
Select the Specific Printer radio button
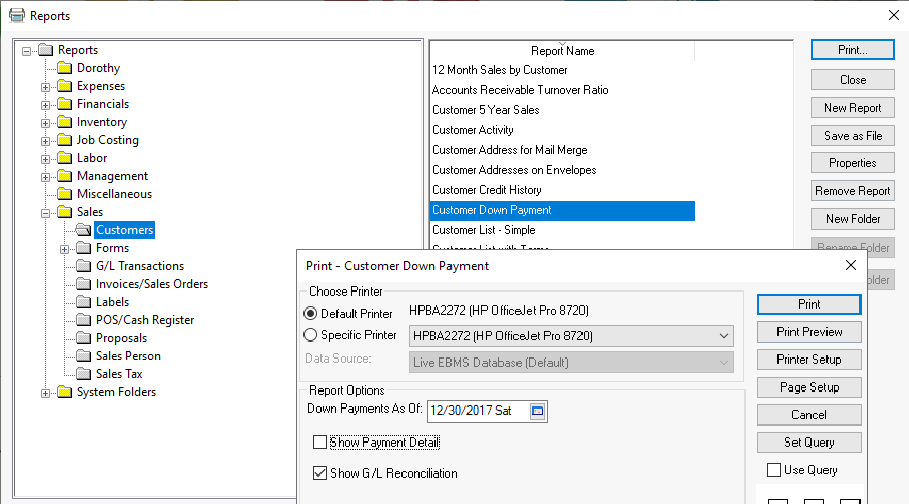310,335
